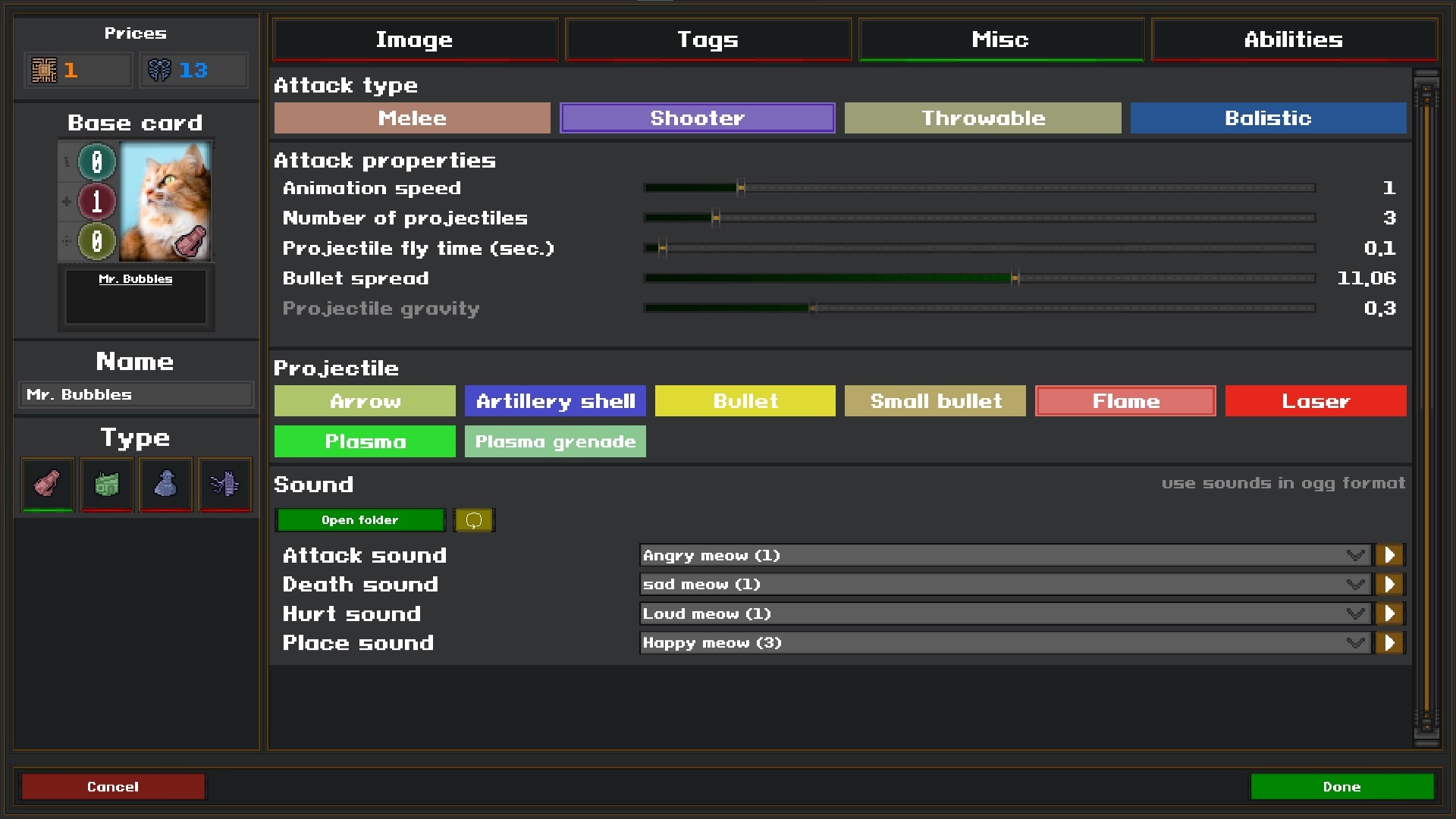
Task: Click the blue brain price icon
Action: [x=159, y=71]
